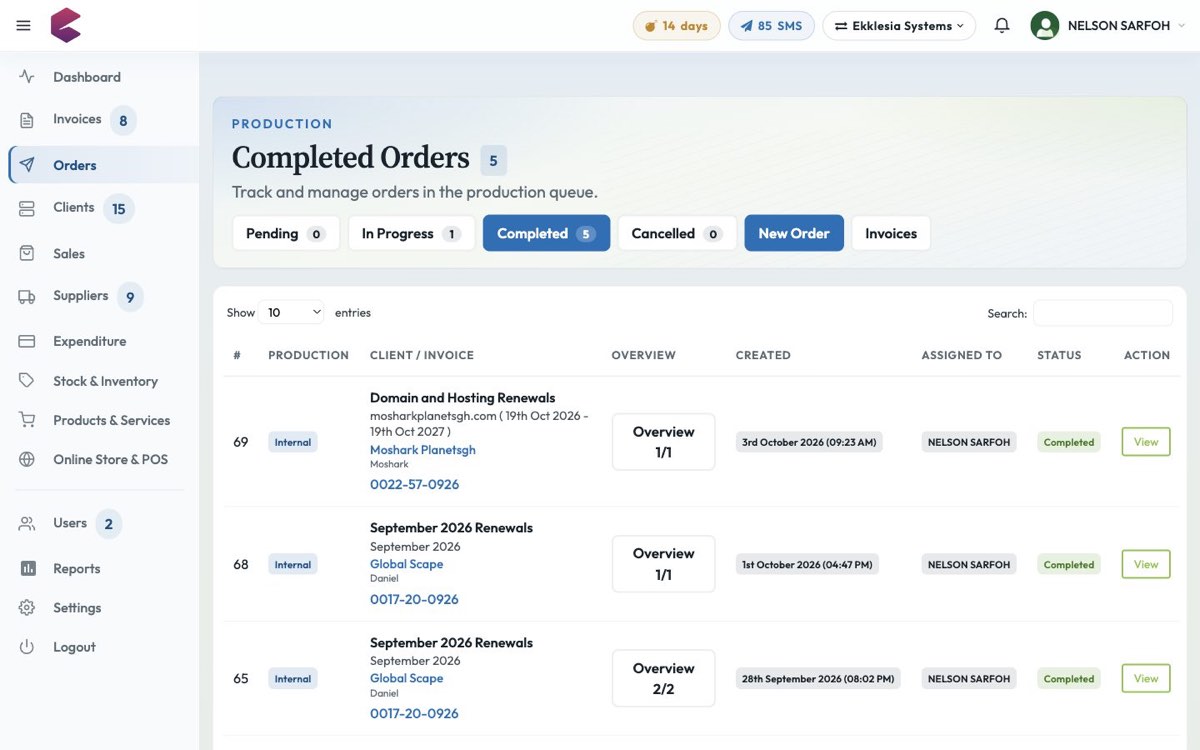Click the Suppliers count badge 9

130,297
